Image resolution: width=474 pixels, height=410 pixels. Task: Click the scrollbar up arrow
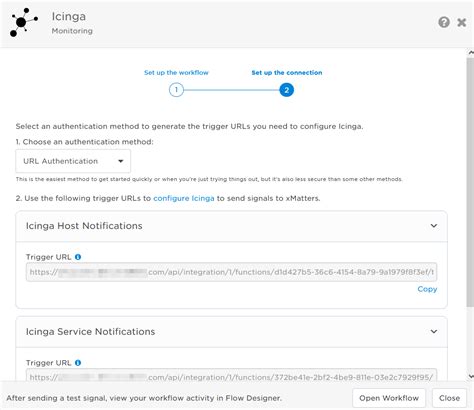pyautogui.click(x=471, y=52)
